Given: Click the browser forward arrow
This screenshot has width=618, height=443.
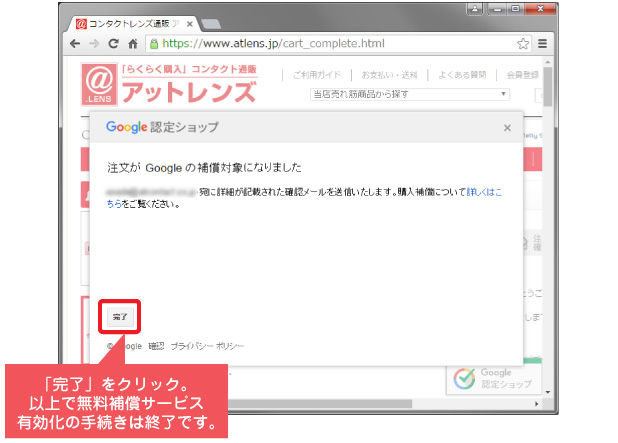Looking at the screenshot, I should pyautogui.click(x=94, y=44).
